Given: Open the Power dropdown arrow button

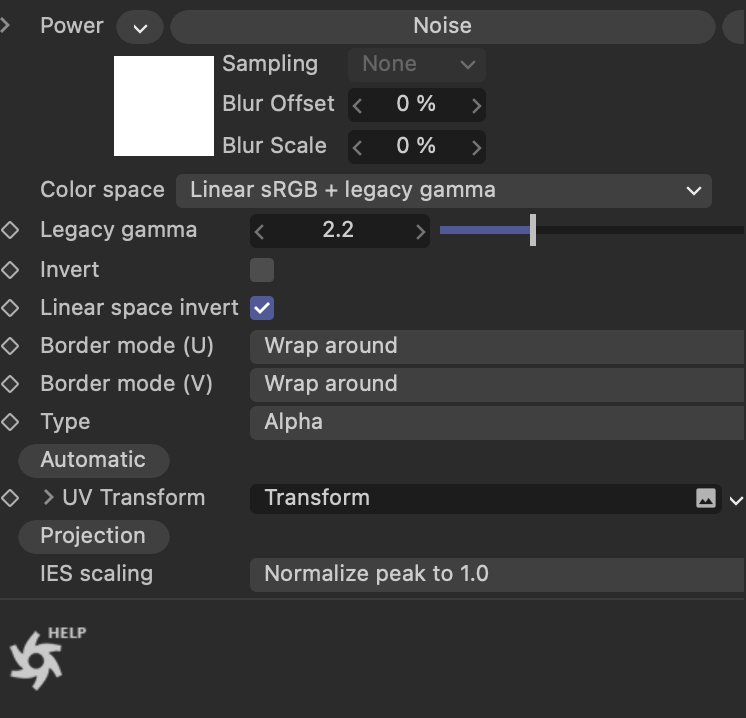Looking at the screenshot, I should (x=140, y=27).
